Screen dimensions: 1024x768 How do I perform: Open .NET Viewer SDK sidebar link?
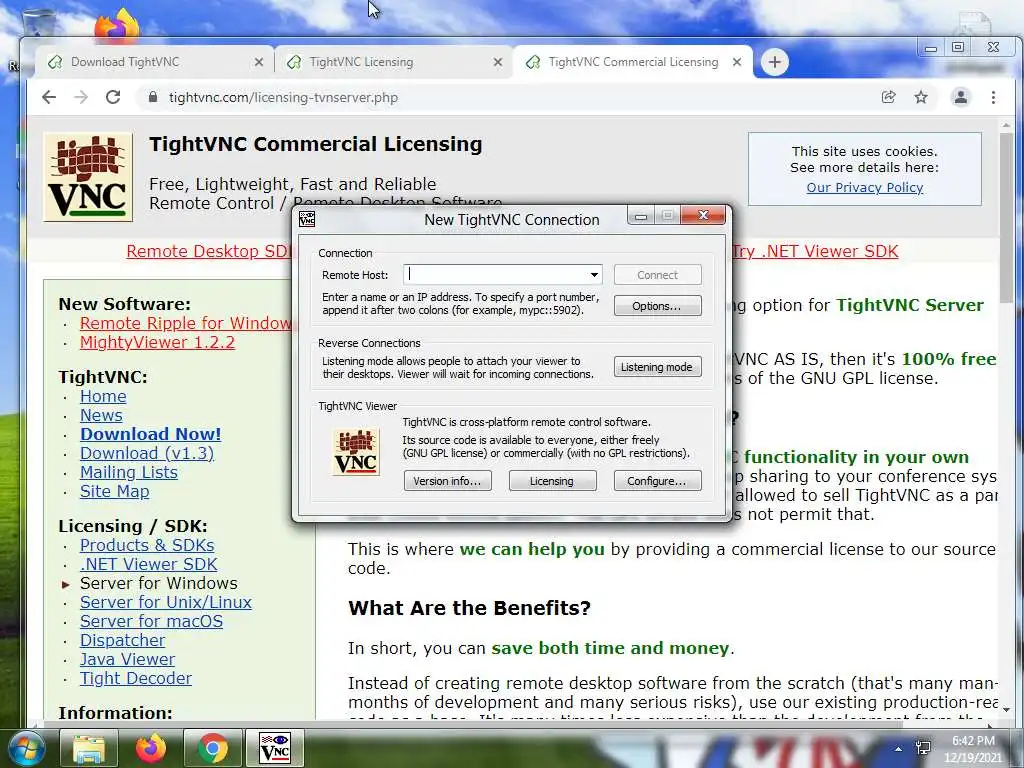point(149,564)
